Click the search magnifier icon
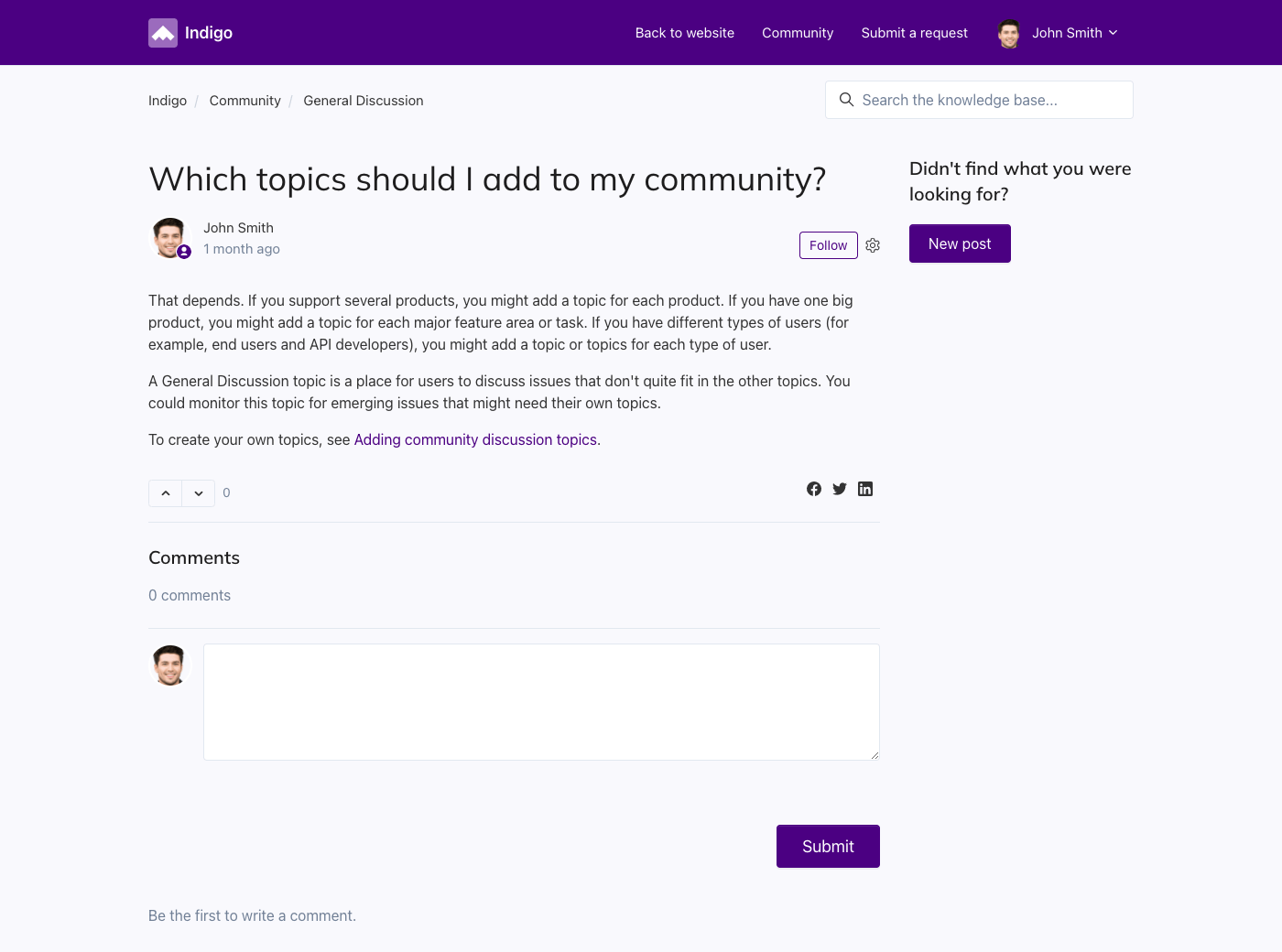This screenshot has height=952, width=1282. 846,100
